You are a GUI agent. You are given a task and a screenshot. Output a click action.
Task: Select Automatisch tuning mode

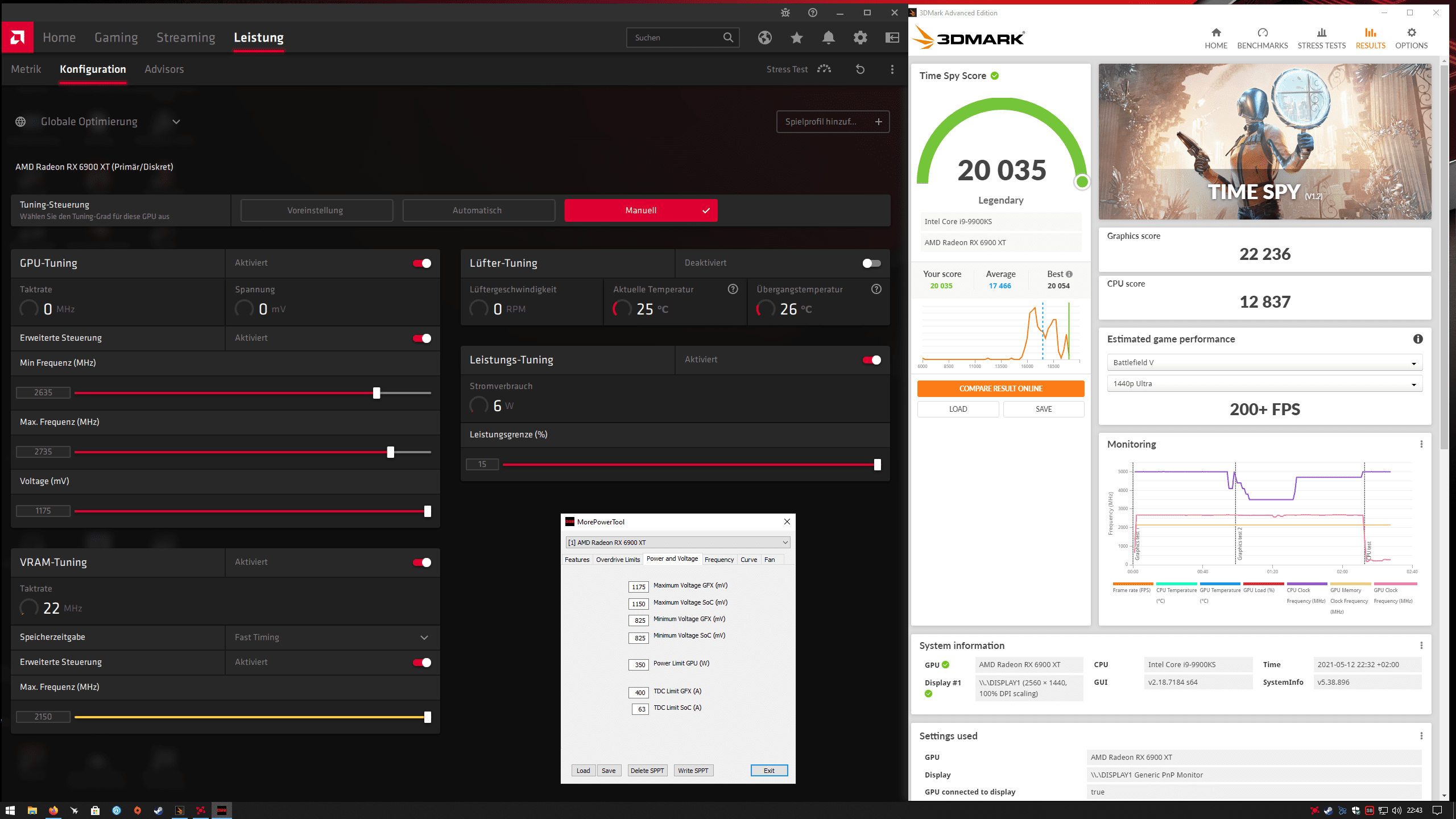478,210
